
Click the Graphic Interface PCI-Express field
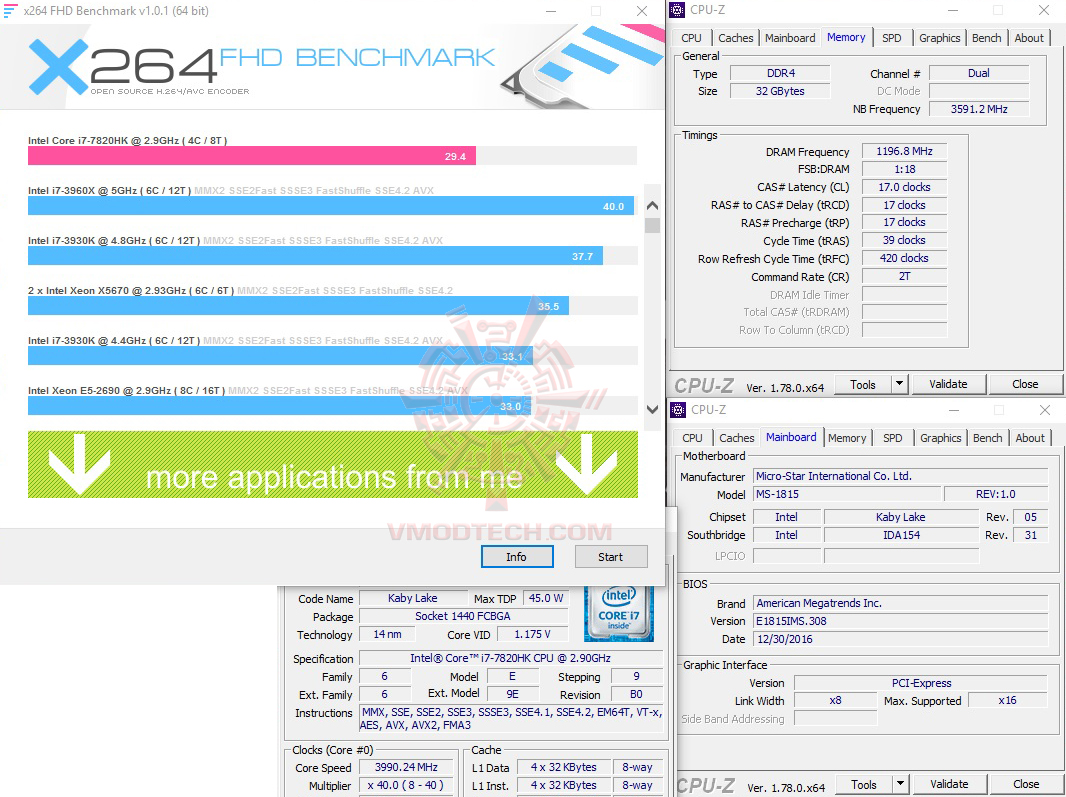pyautogui.click(x=921, y=683)
